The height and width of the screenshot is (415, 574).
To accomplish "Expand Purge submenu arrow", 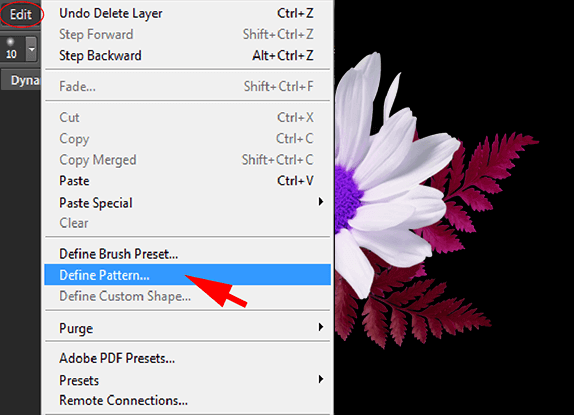I will 321,327.
